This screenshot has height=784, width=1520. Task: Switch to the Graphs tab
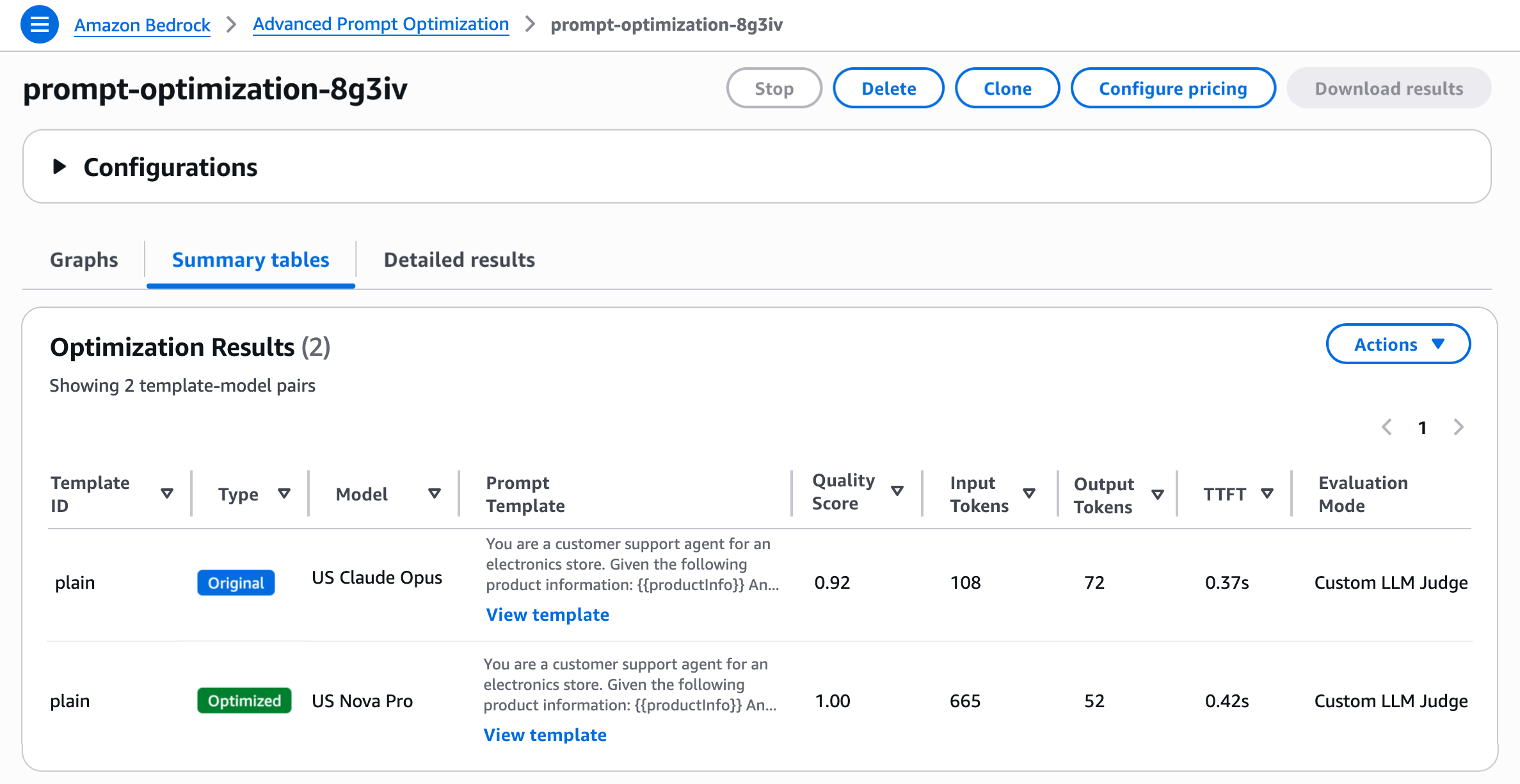click(84, 260)
